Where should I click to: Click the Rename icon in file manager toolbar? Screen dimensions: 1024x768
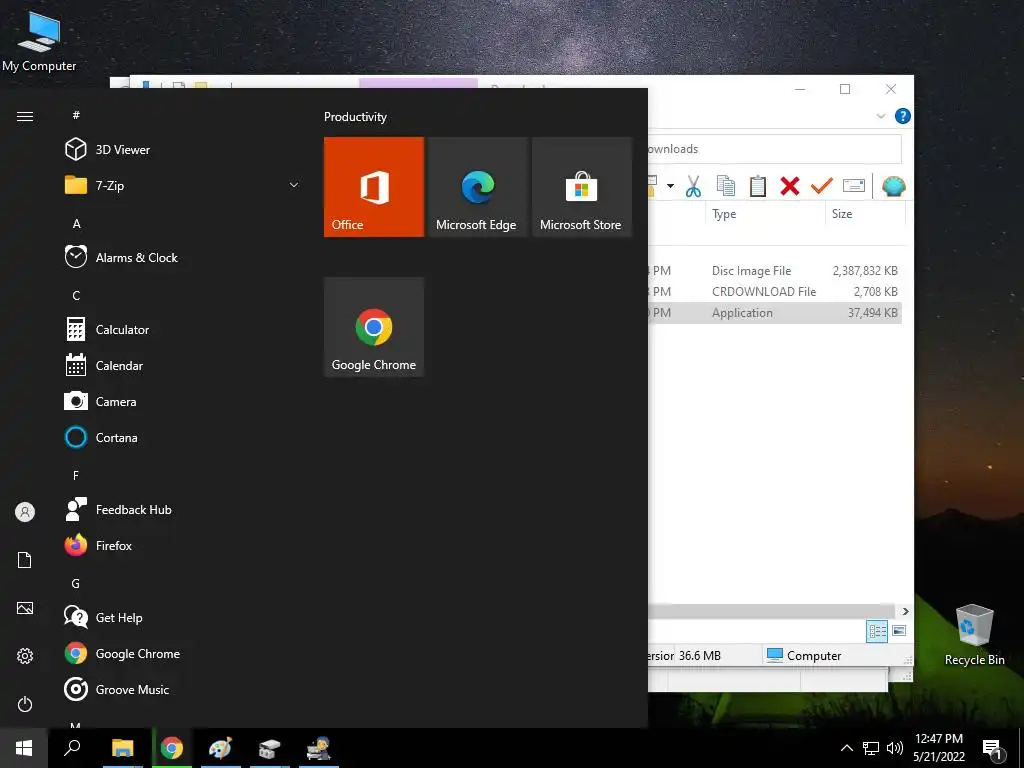pos(854,186)
